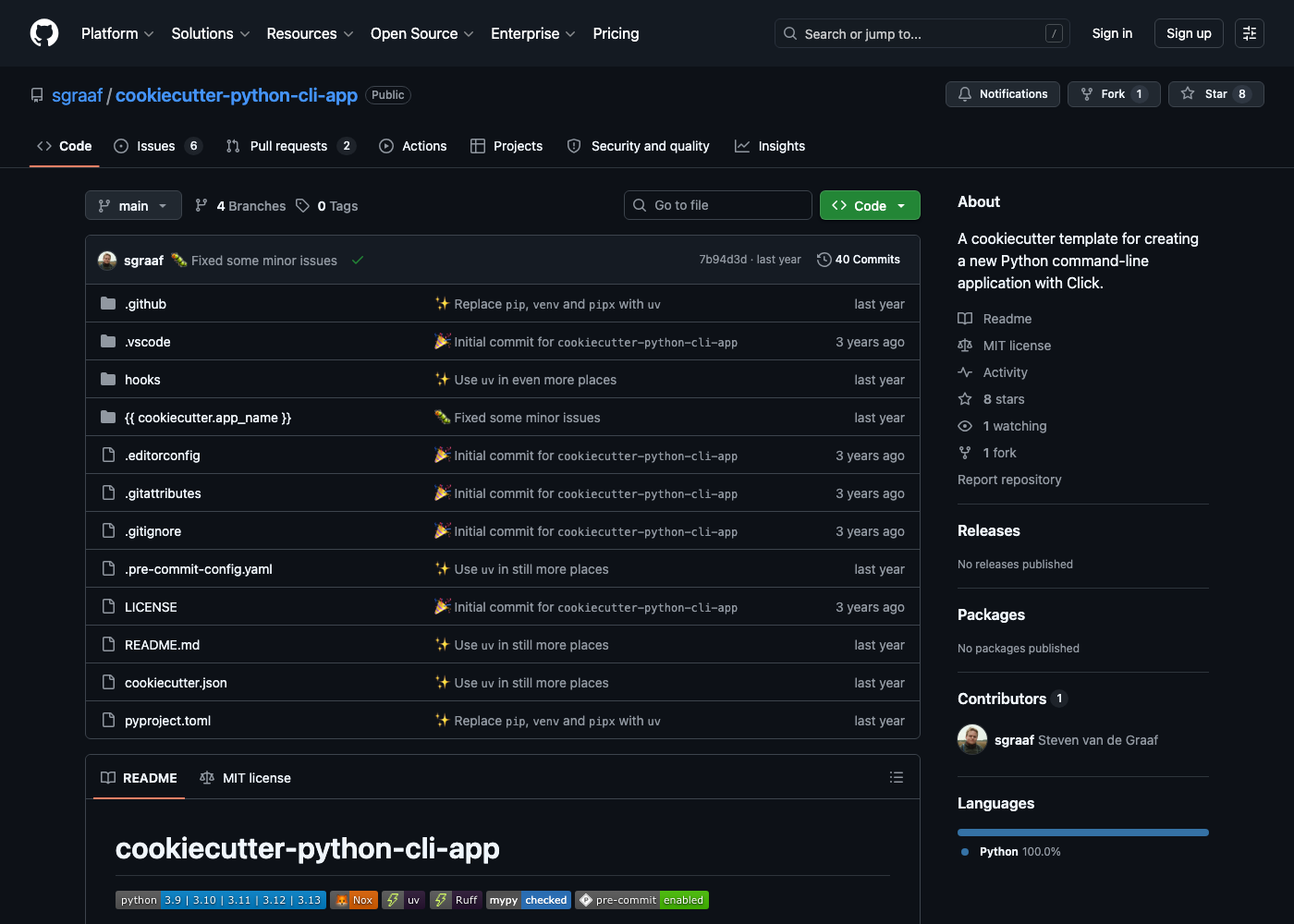Image resolution: width=1294 pixels, height=924 pixels.
Task: Click Report repository link
Action: click(x=1009, y=480)
